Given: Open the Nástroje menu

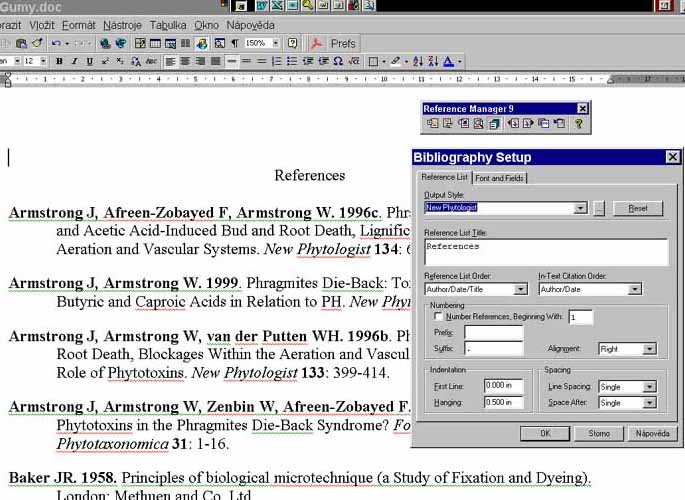Looking at the screenshot, I should point(122,25).
